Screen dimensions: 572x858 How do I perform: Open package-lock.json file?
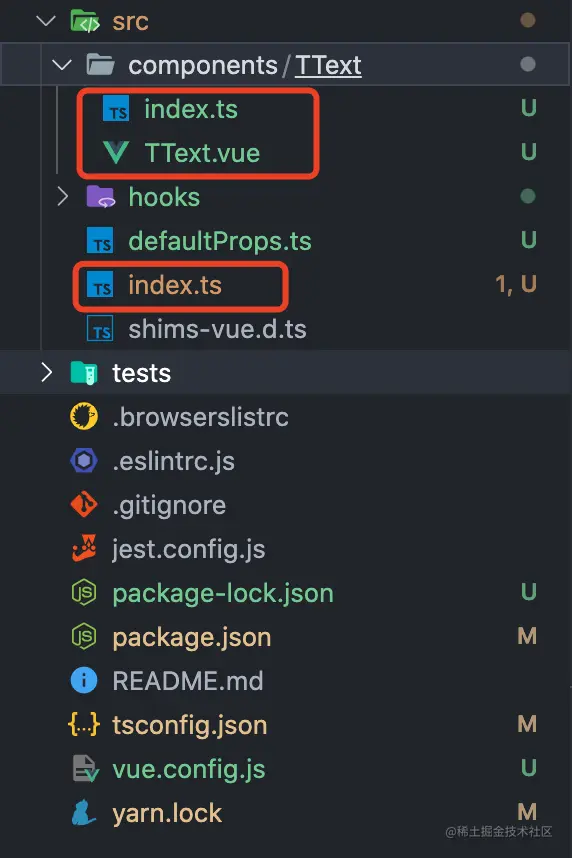223,593
